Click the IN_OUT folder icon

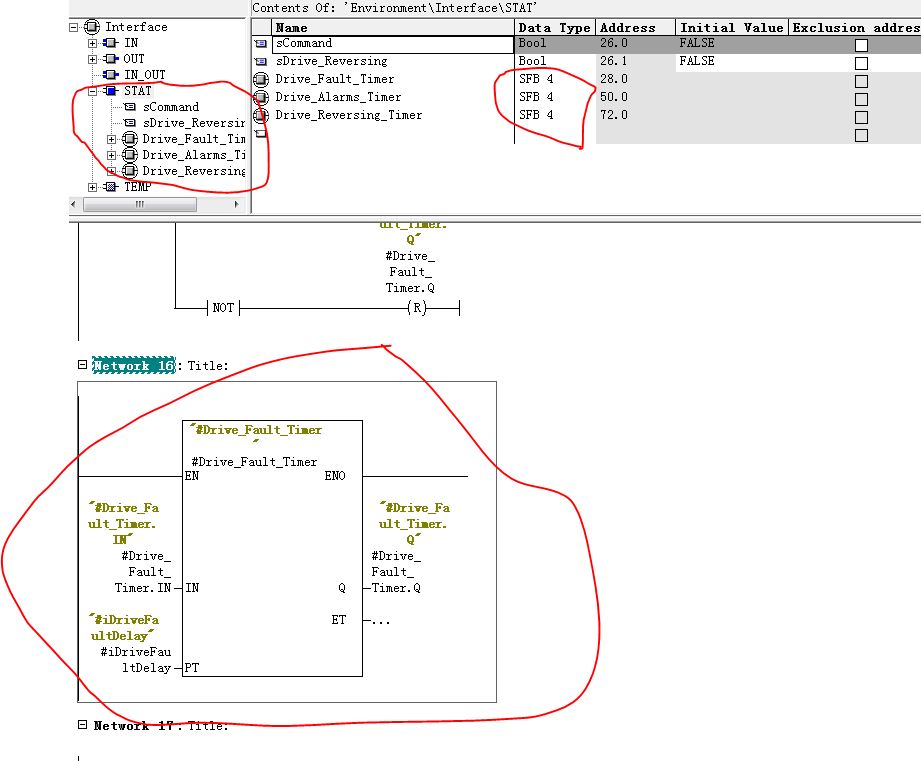(111, 75)
